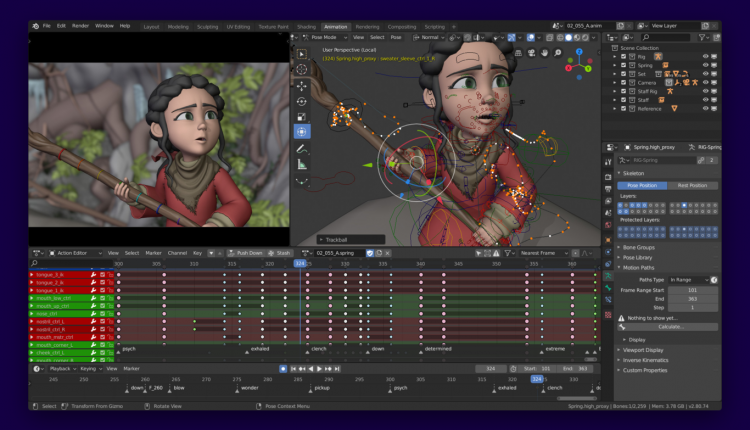Viewport: 750px width, 430px height.
Task: Click the pan hand viewport icon
Action: (544, 53)
